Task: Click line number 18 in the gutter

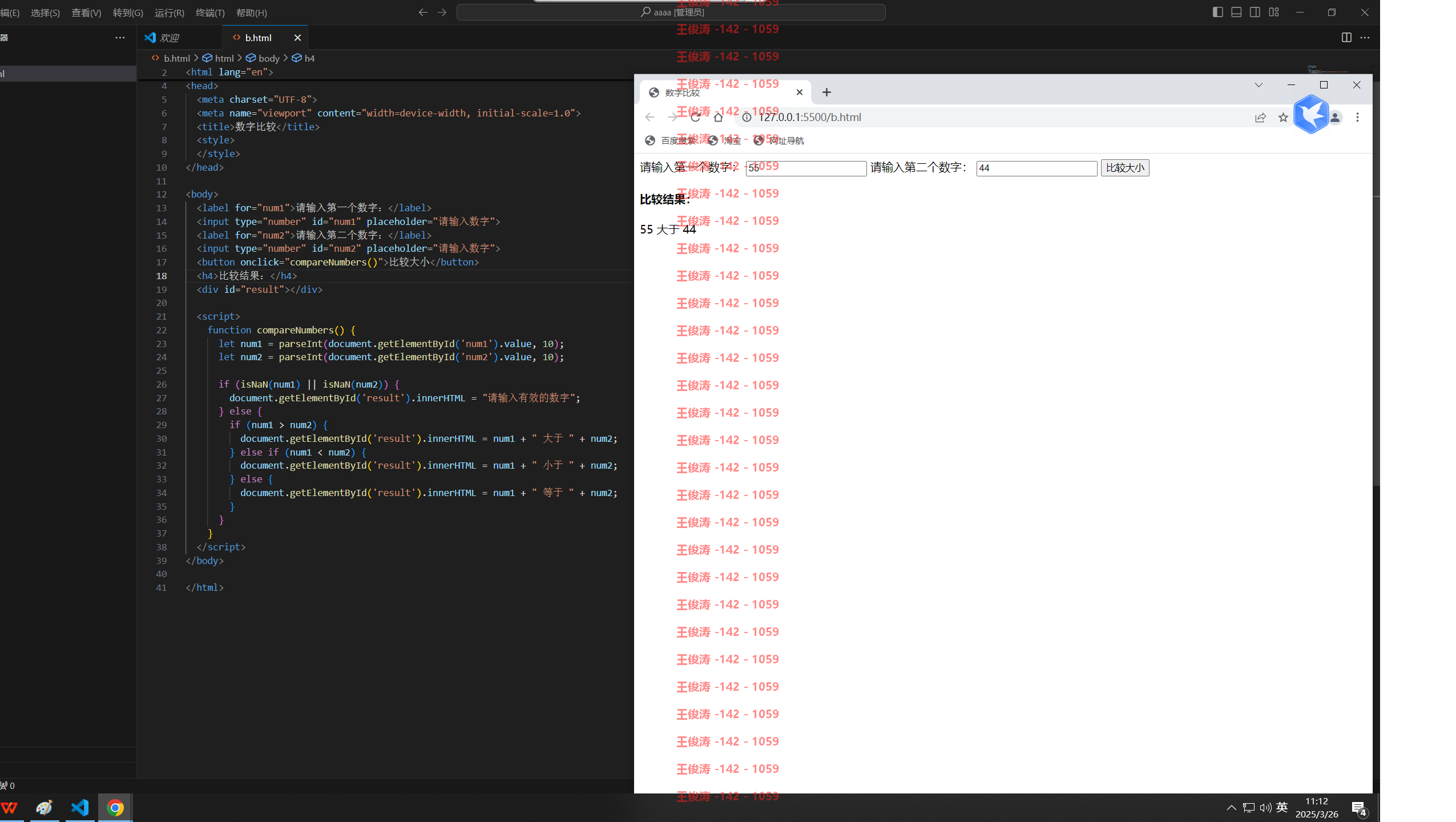Action: pyautogui.click(x=162, y=276)
